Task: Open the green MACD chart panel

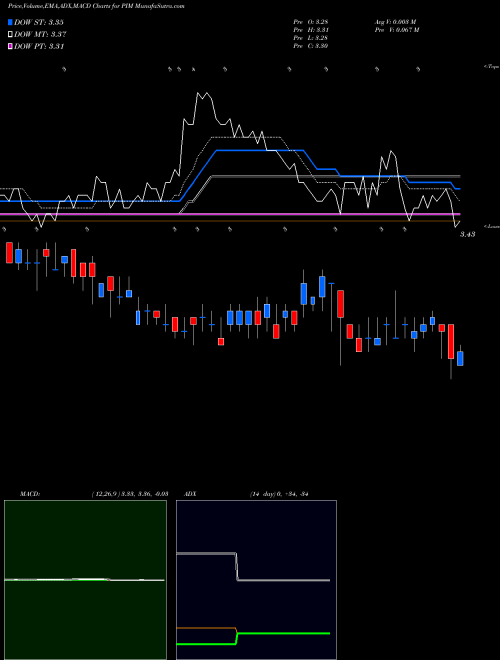Action: [85, 580]
